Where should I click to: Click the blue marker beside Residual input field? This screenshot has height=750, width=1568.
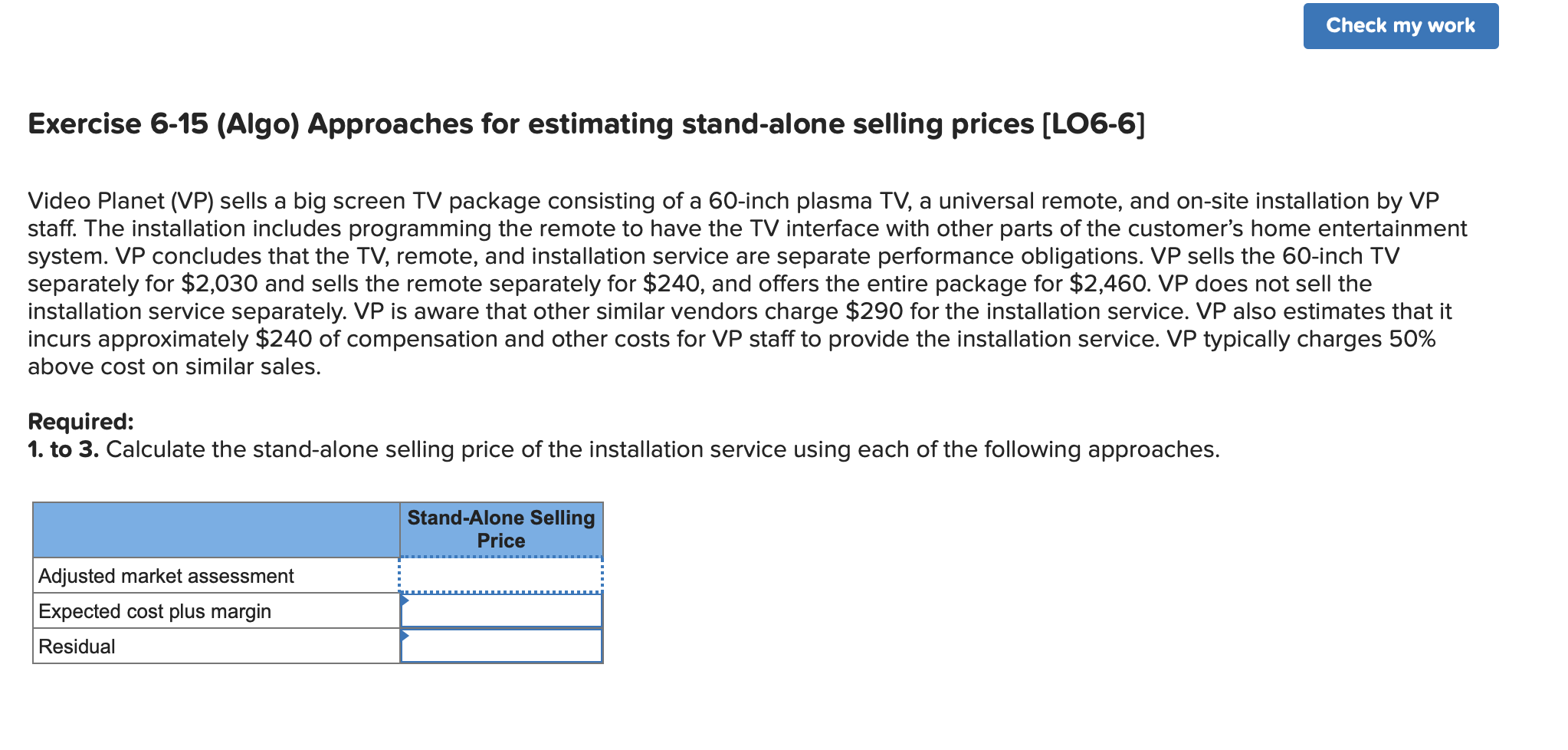coord(402,637)
